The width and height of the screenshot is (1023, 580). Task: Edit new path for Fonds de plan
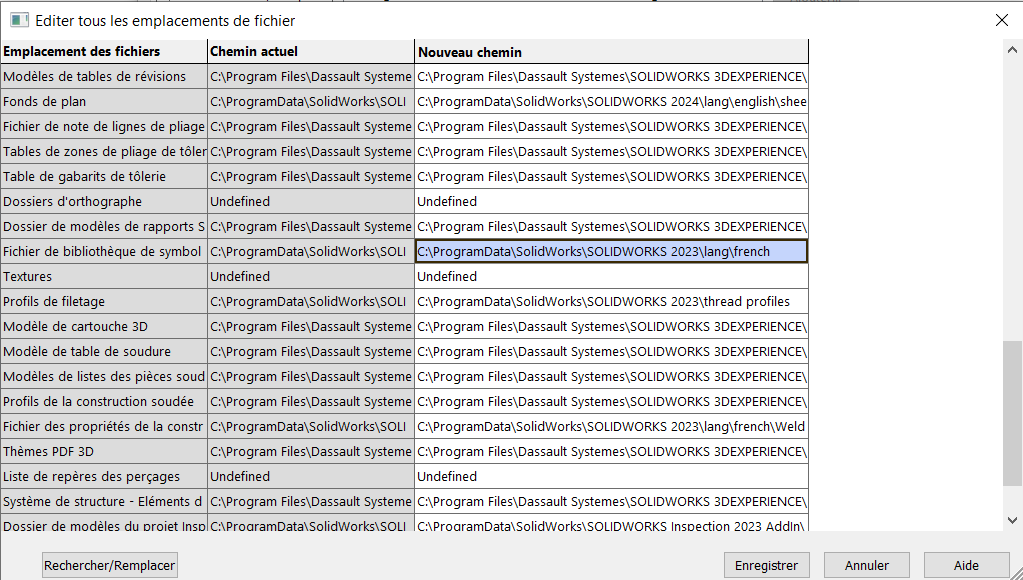coord(610,102)
